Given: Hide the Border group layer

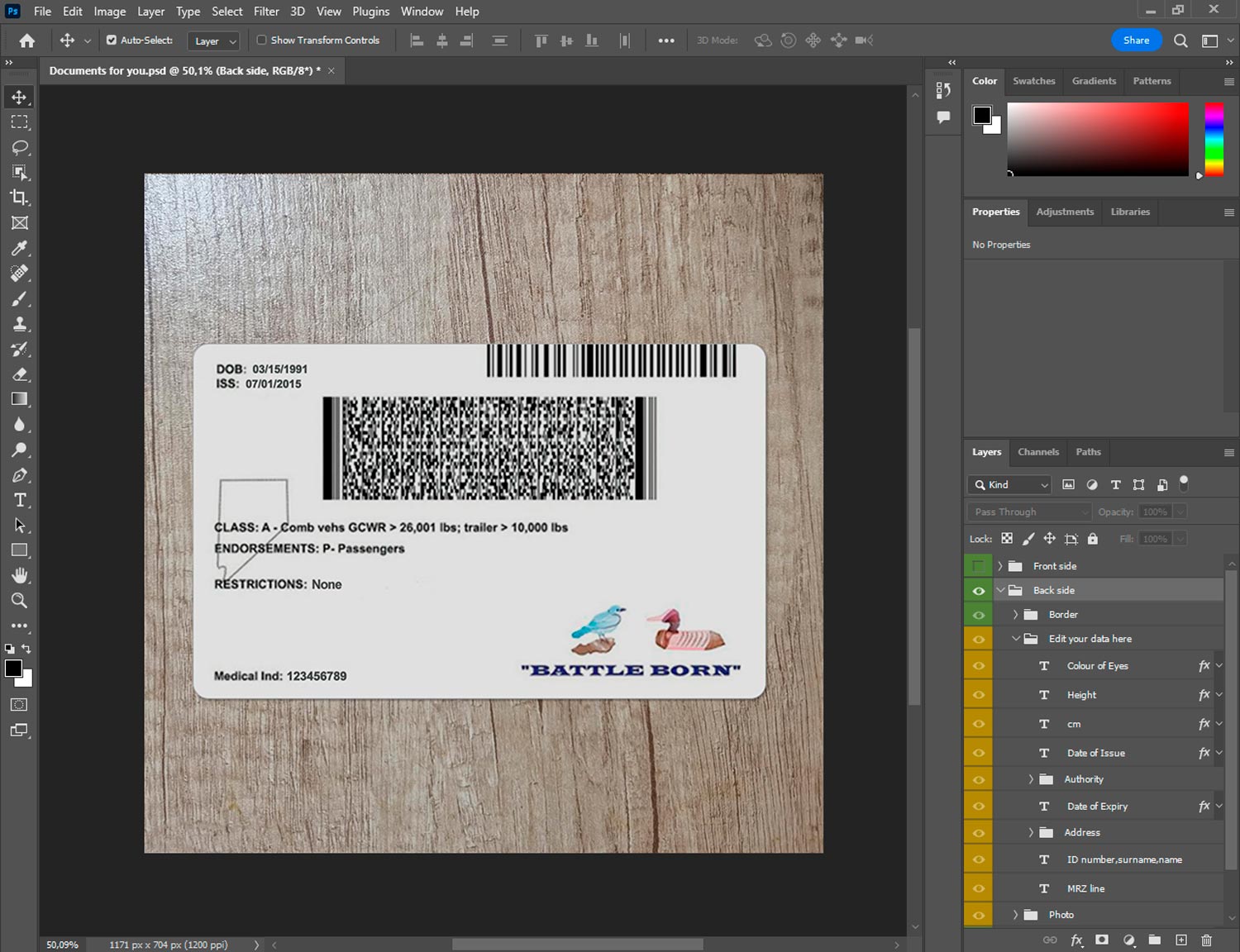Looking at the screenshot, I should point(979,615).
